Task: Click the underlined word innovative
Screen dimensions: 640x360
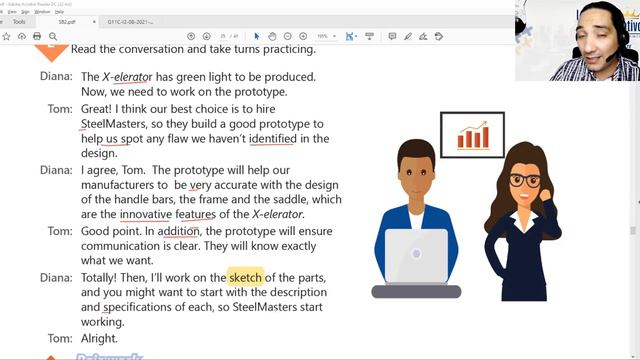Action: tap(146, 214)
